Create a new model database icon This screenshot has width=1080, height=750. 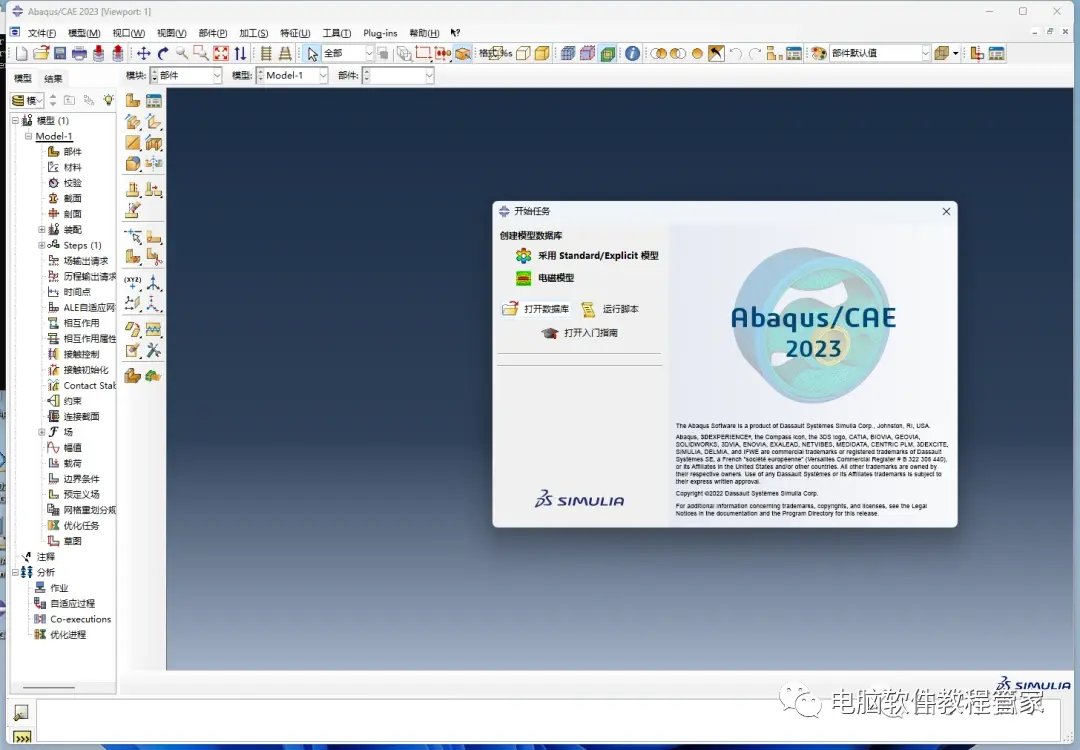pyautogui.click(x=21, y=53)
